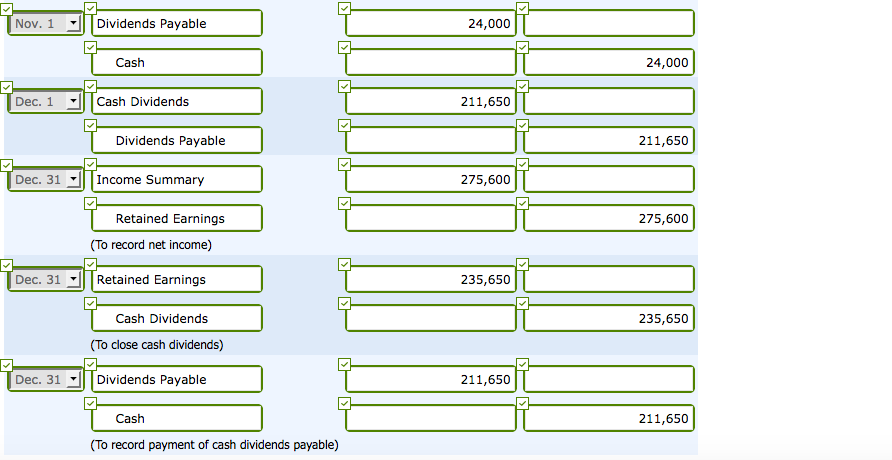Select the Cash Dividends account field in the Dec. 1 entry
Viewport: 892px width, 460px height.
click(x=177, y=101)
